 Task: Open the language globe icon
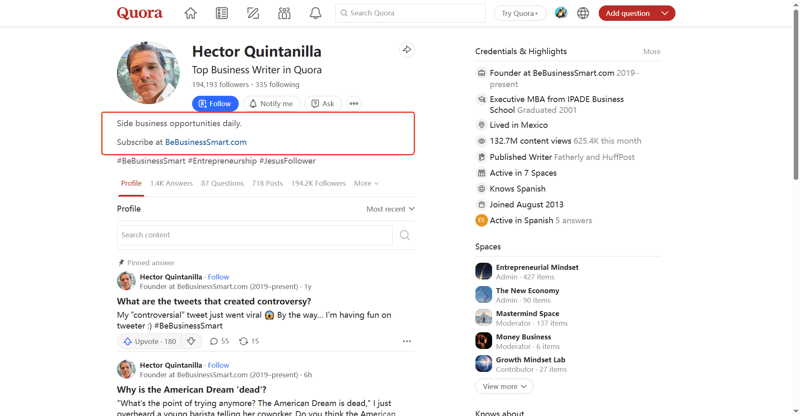(583, 13)
